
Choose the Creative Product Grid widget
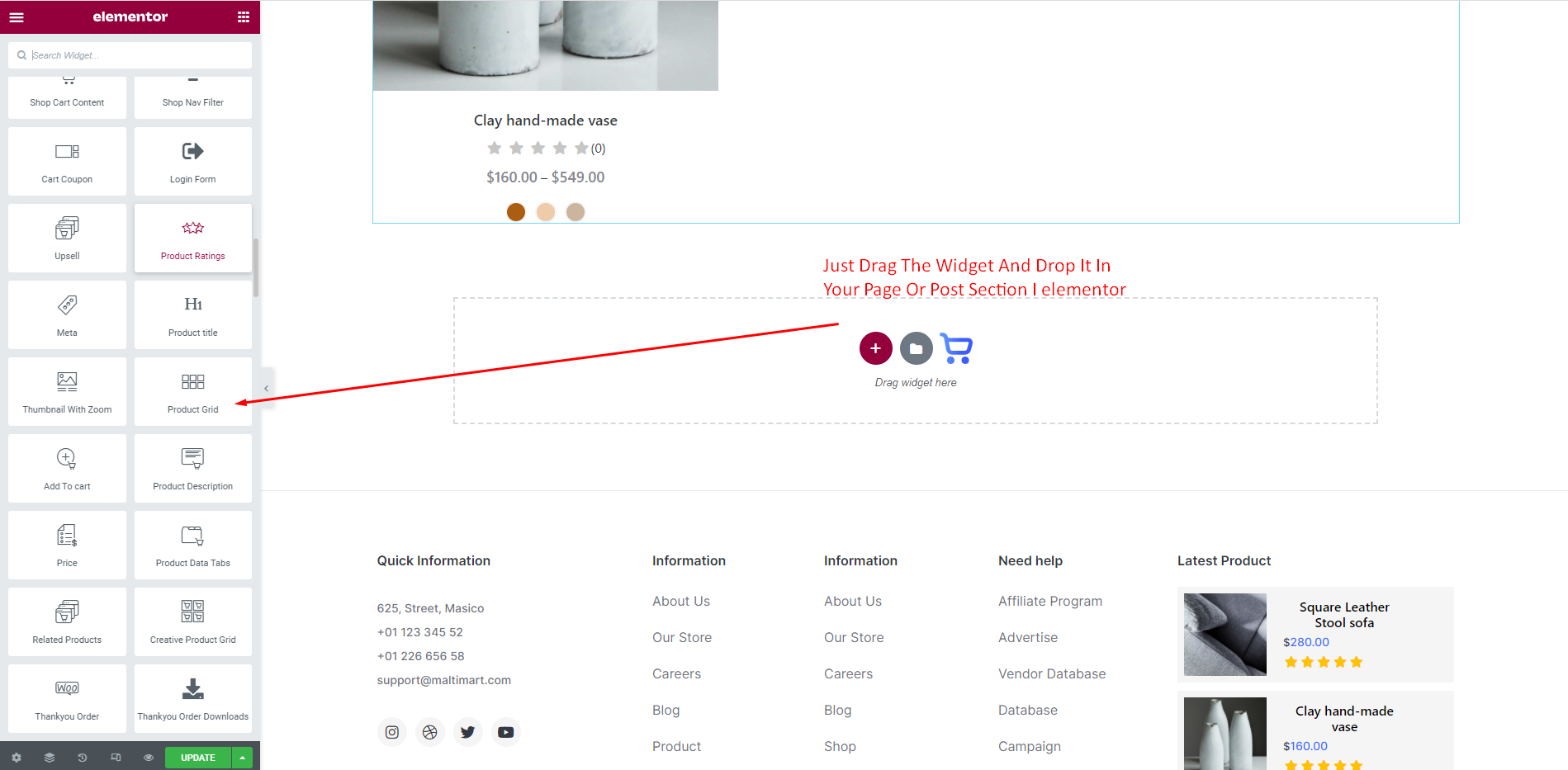click(192, 621)
